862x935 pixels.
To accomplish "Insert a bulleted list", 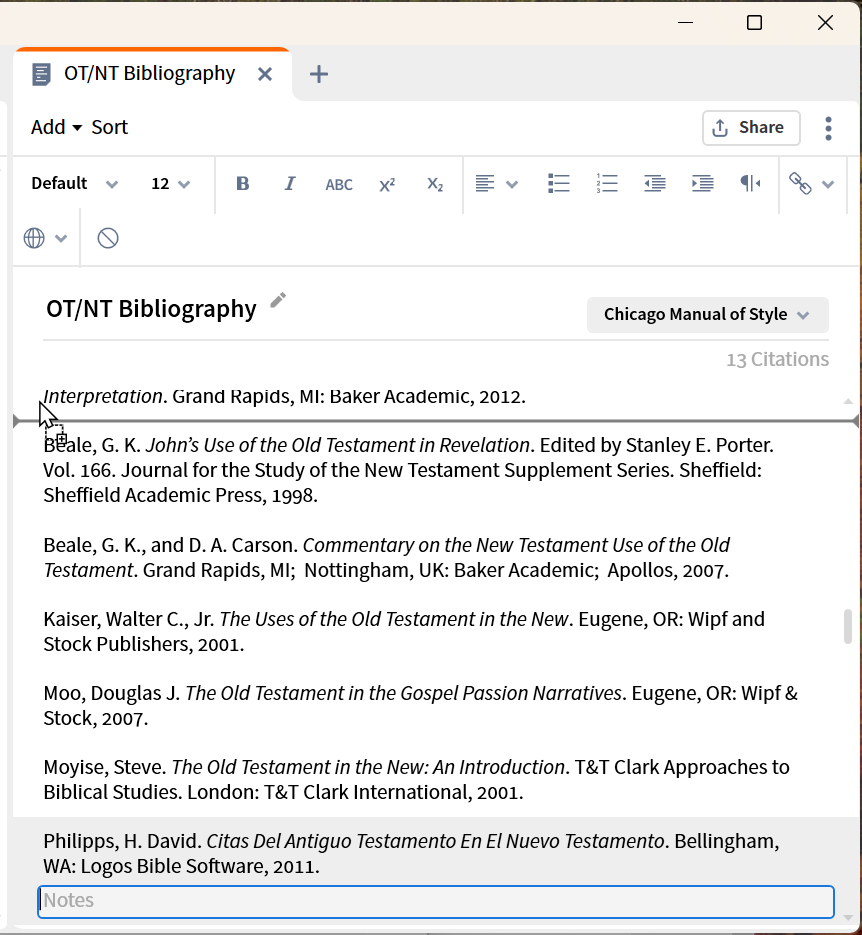I will coord(559,184).
